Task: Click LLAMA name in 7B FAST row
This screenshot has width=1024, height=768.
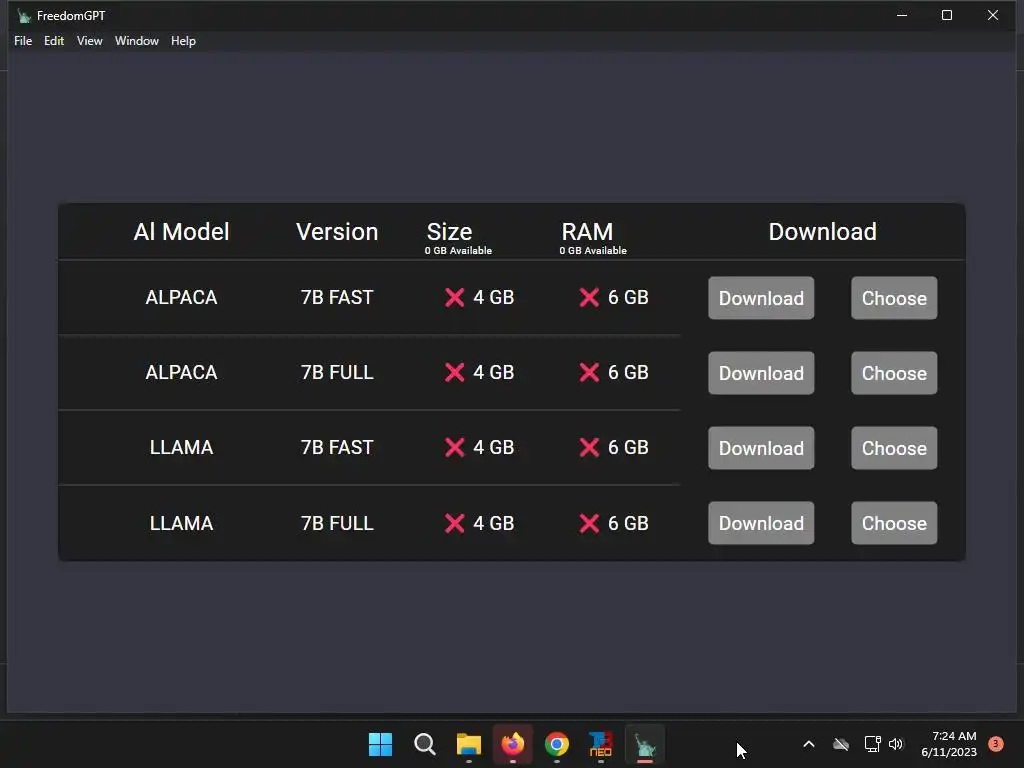Action: (x=181, y=447)
